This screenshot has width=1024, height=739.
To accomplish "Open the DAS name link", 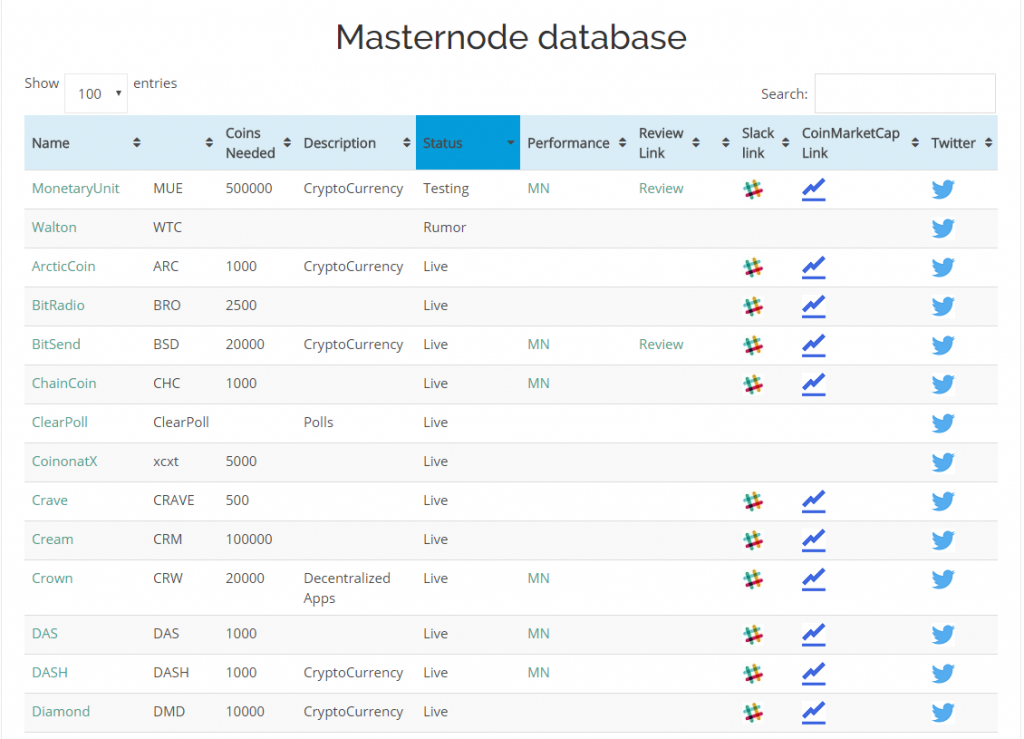I will (x=44, y=633).
